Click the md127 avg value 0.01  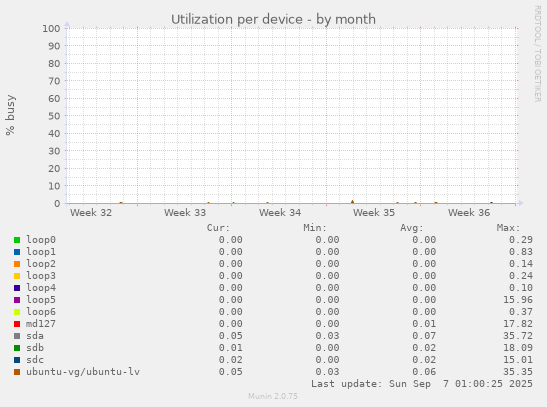(x=424, y=324)
